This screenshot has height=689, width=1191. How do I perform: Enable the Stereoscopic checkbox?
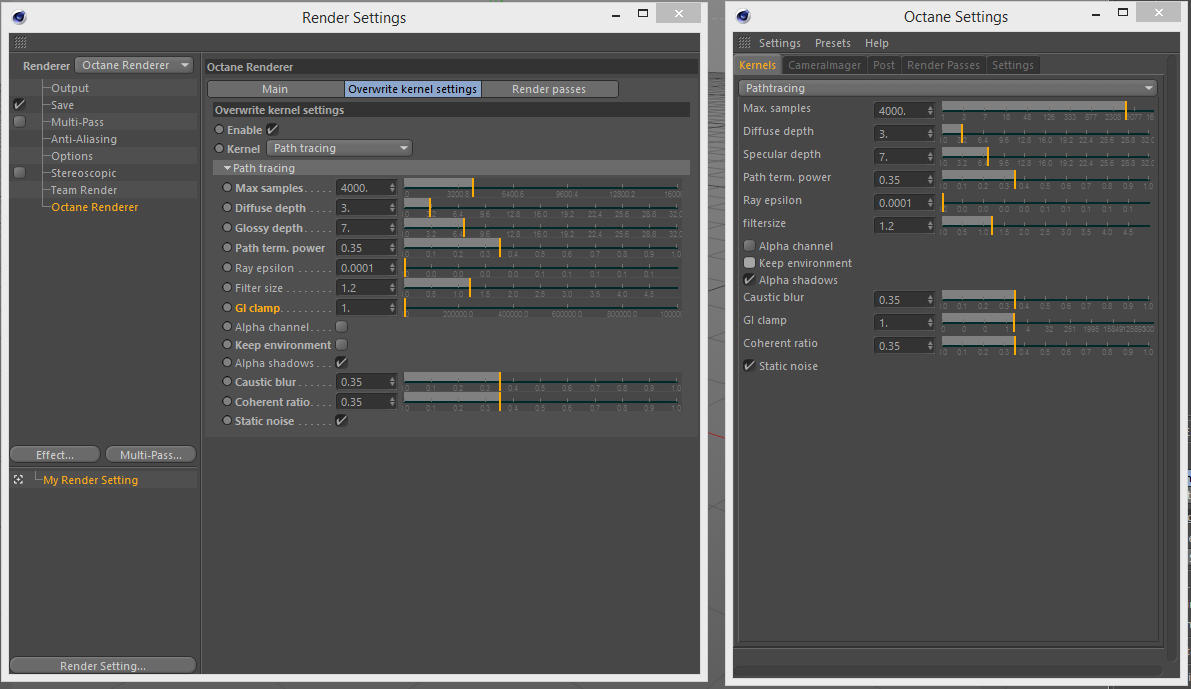(20, 172)
